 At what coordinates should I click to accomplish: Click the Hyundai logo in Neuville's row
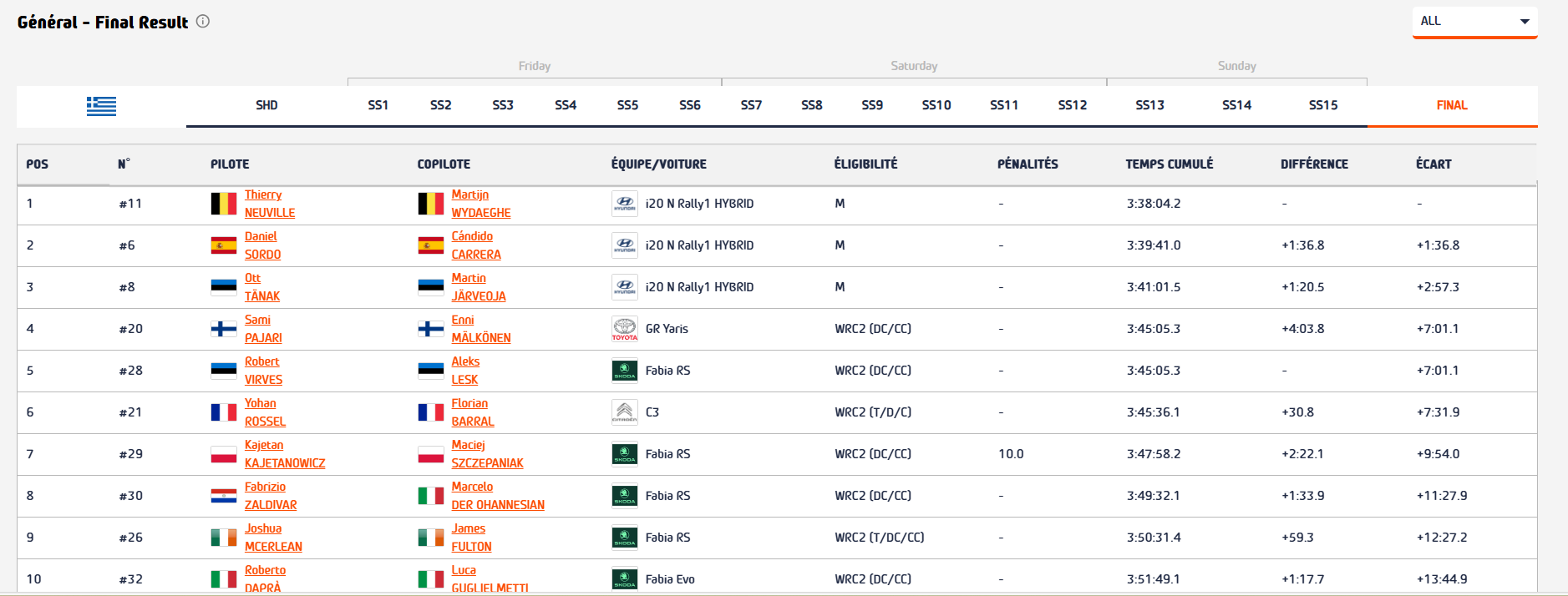[x=624, y=204]
